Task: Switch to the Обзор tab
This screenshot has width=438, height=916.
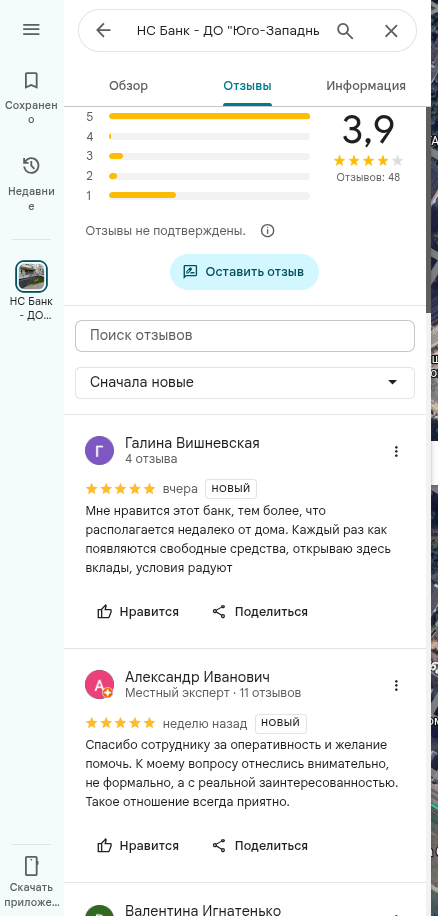Action: (x=128, y=86)
